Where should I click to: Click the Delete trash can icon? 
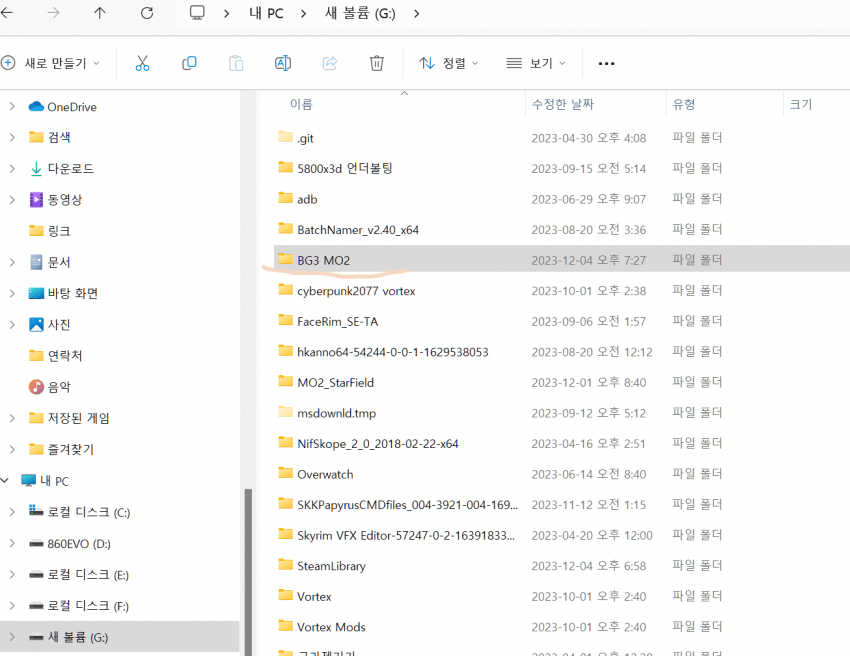pos(377,63)
